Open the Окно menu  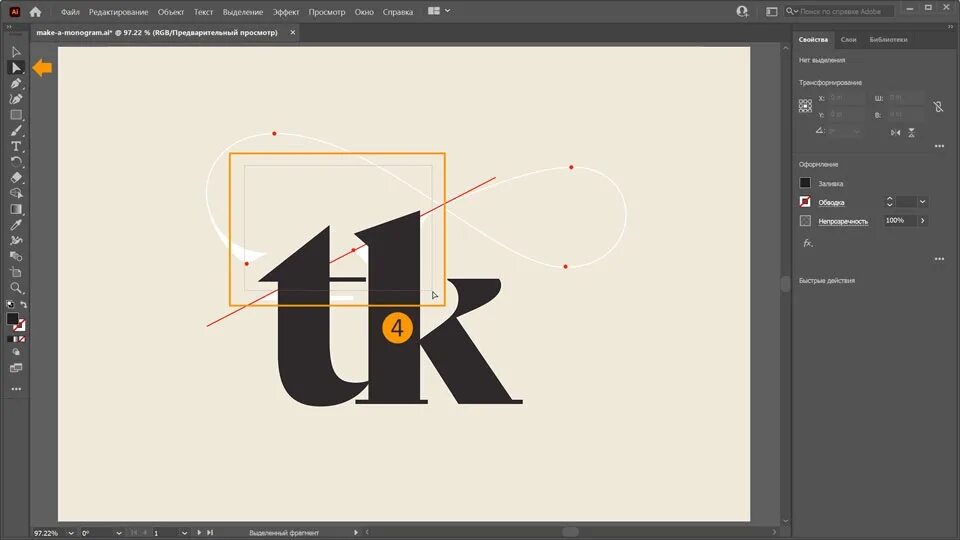point(364,12)
